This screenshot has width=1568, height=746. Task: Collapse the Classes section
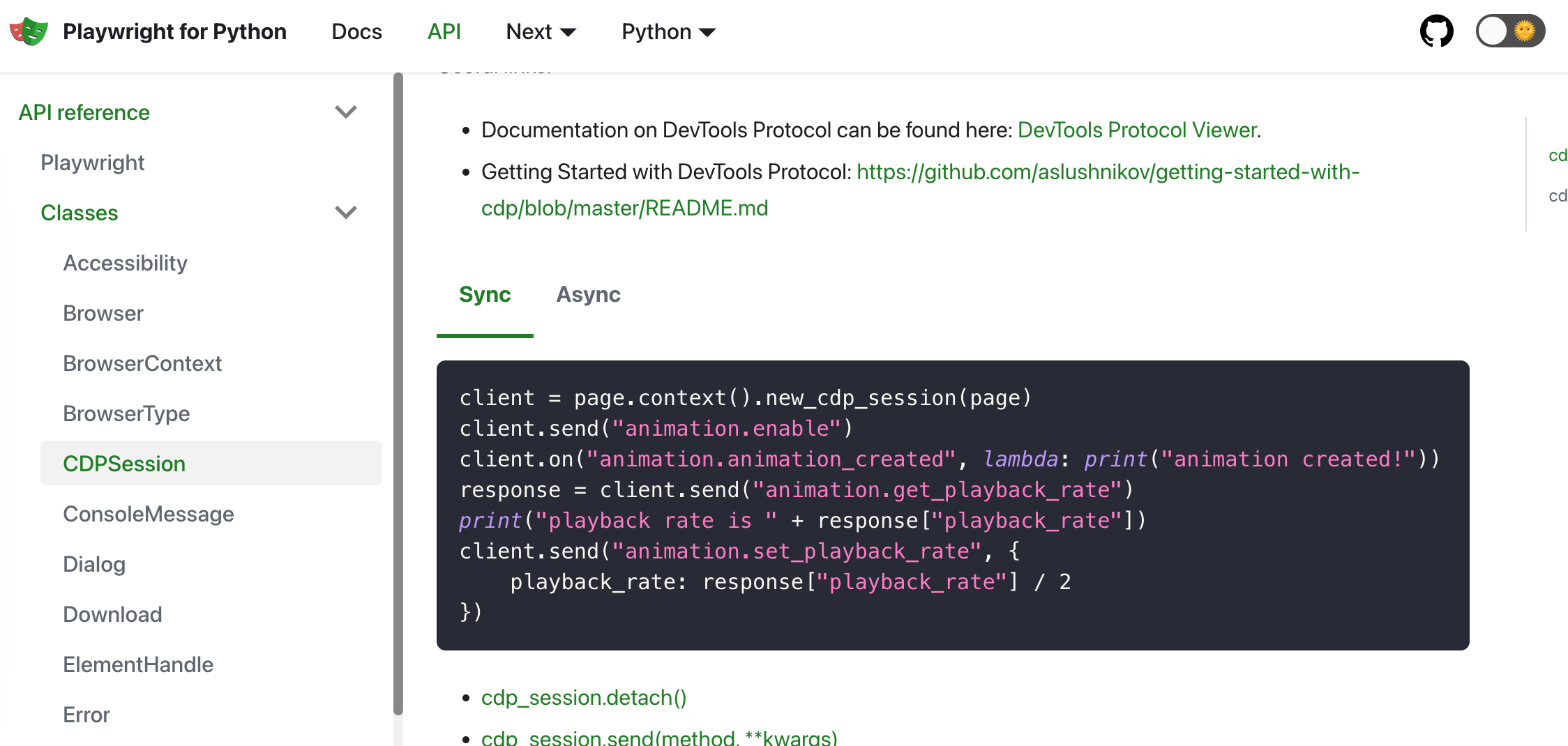point(346,212)
